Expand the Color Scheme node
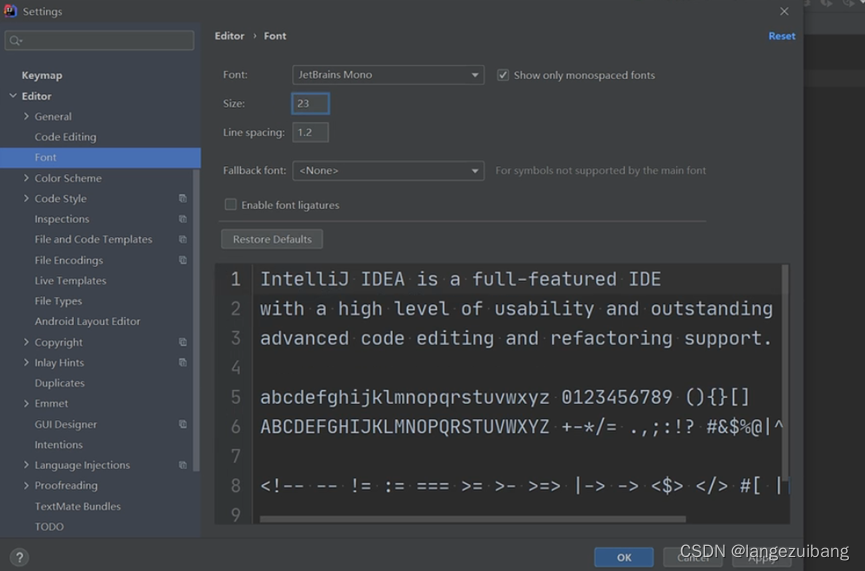Viewport: 865px width, 571px height. 26,178
